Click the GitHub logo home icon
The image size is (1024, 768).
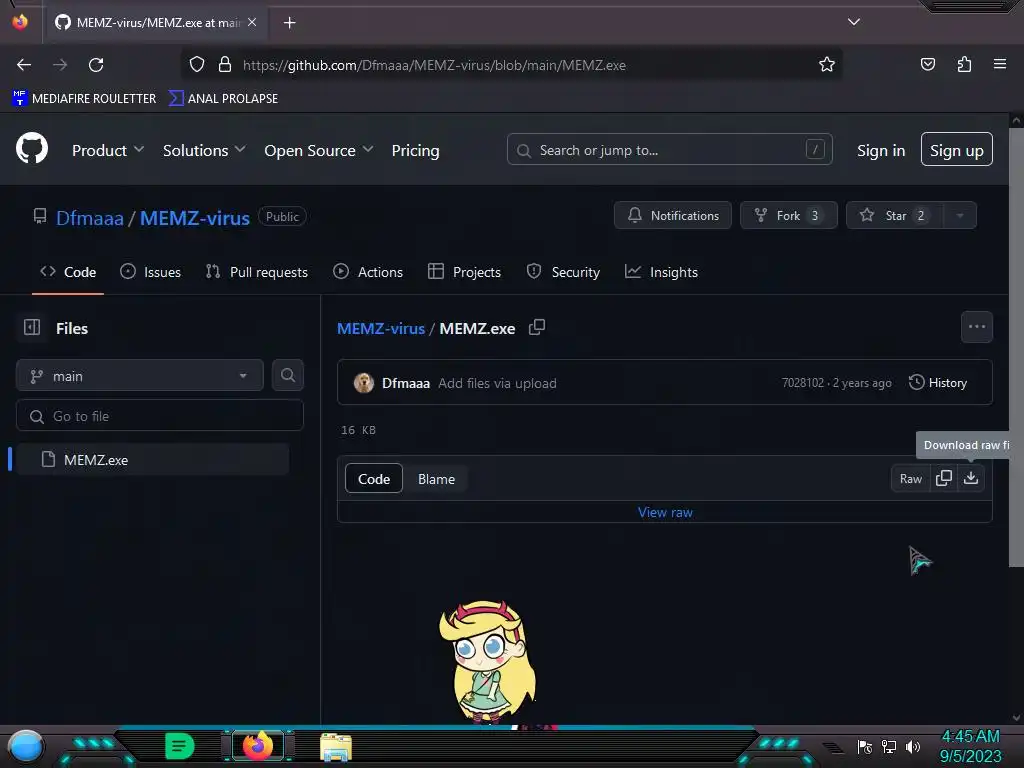click(x=32, y=149)
